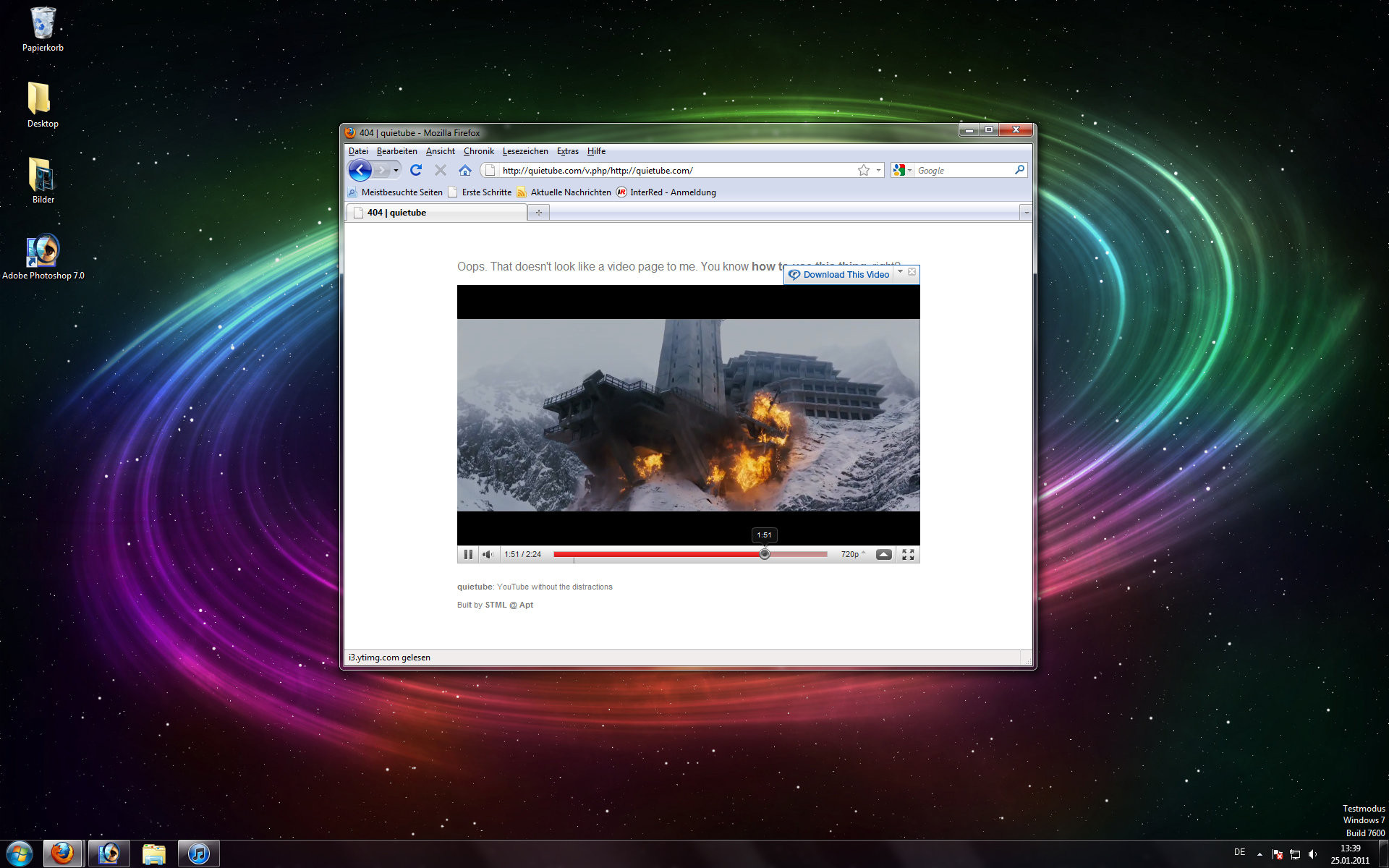
Task: Reload the current page
Action: click(416, 170)
